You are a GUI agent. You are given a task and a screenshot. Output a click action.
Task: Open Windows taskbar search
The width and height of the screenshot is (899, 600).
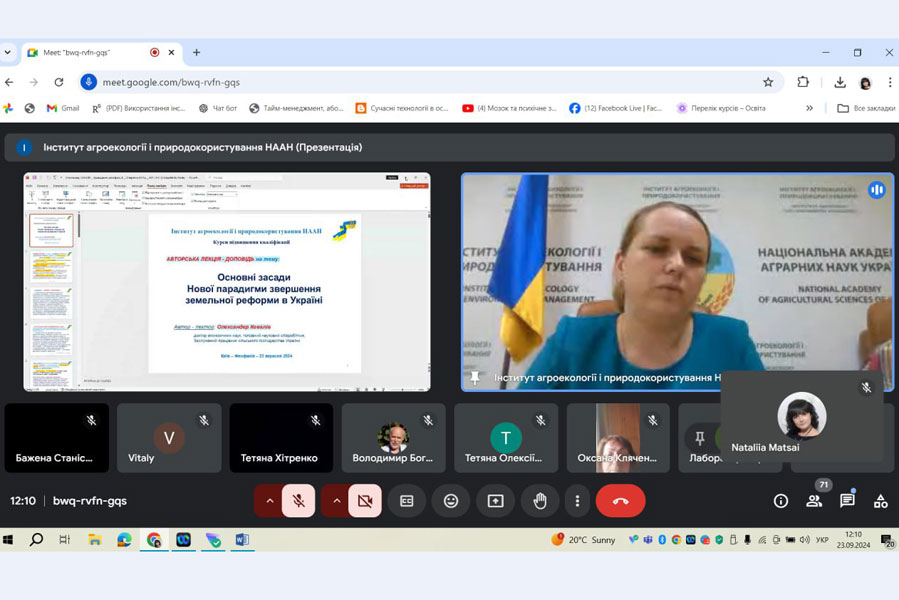(36, 540)
